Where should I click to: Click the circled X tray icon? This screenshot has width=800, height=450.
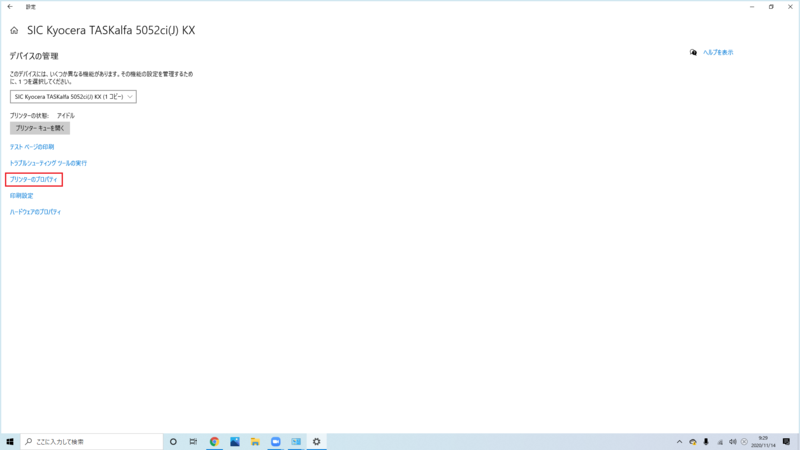click(744, 442)
